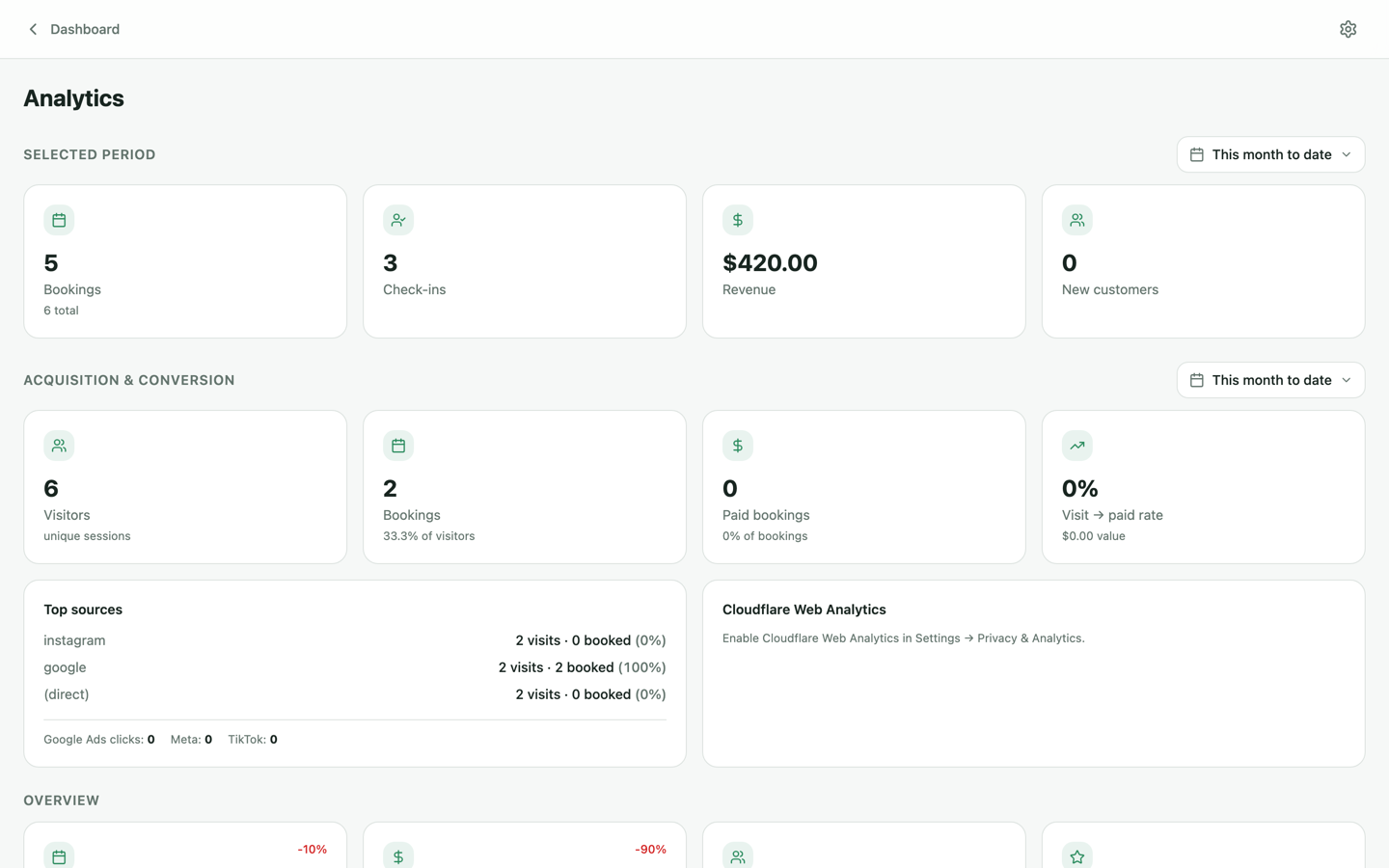
Task: Click the 0 New customers count
Action: (1070, 262)
